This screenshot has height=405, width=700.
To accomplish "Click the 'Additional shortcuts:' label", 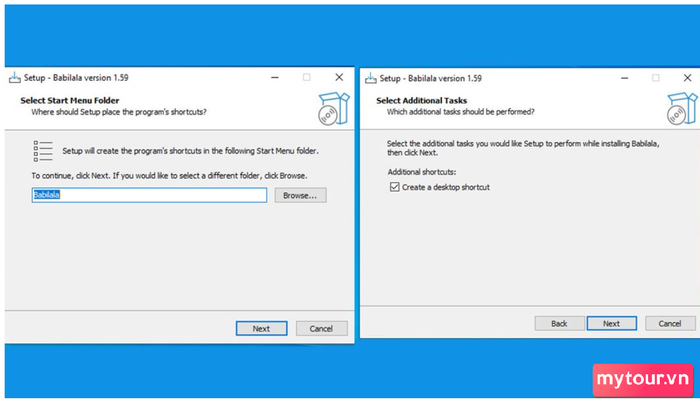I will tap(422, 172).
